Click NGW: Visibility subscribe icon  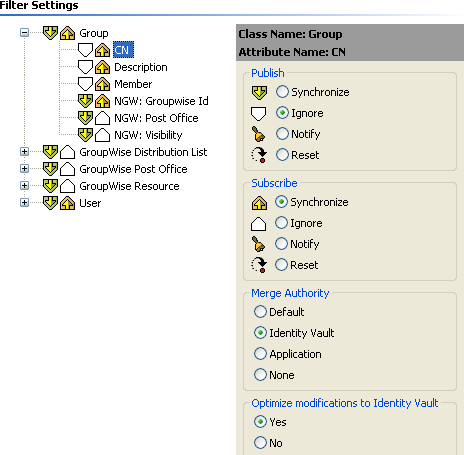click(x=102, y=135)
